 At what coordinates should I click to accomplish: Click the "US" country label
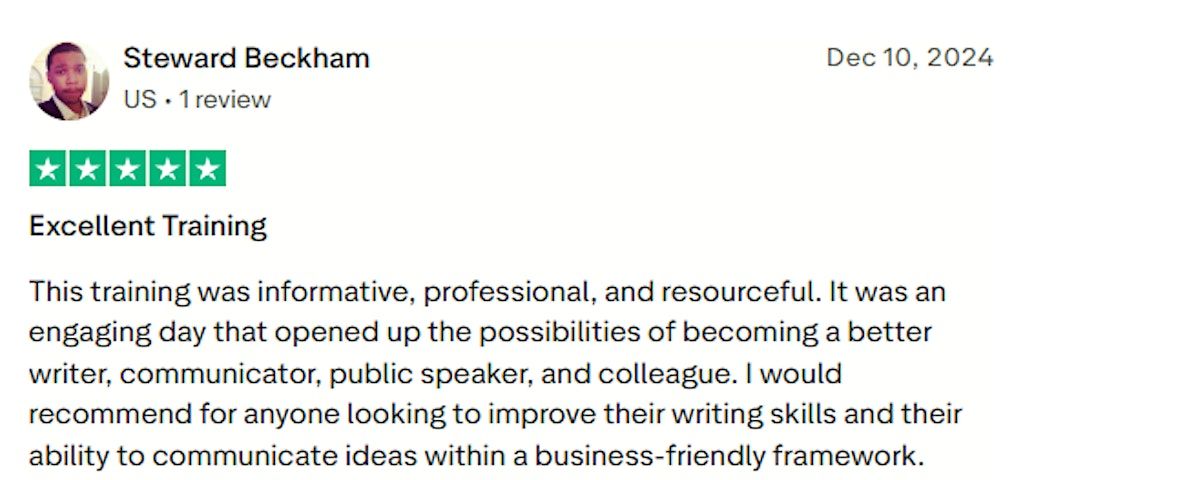(139, 100)
